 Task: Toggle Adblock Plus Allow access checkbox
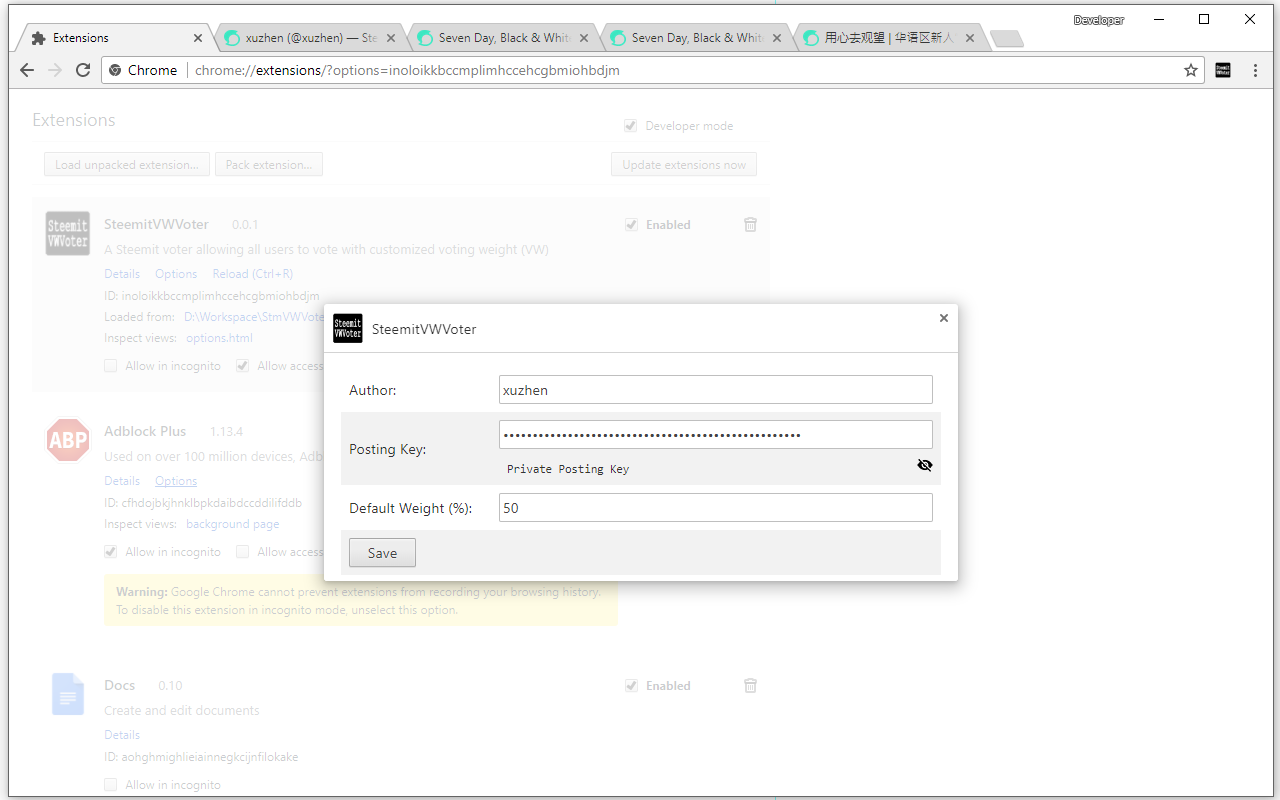tap(242, 552)
